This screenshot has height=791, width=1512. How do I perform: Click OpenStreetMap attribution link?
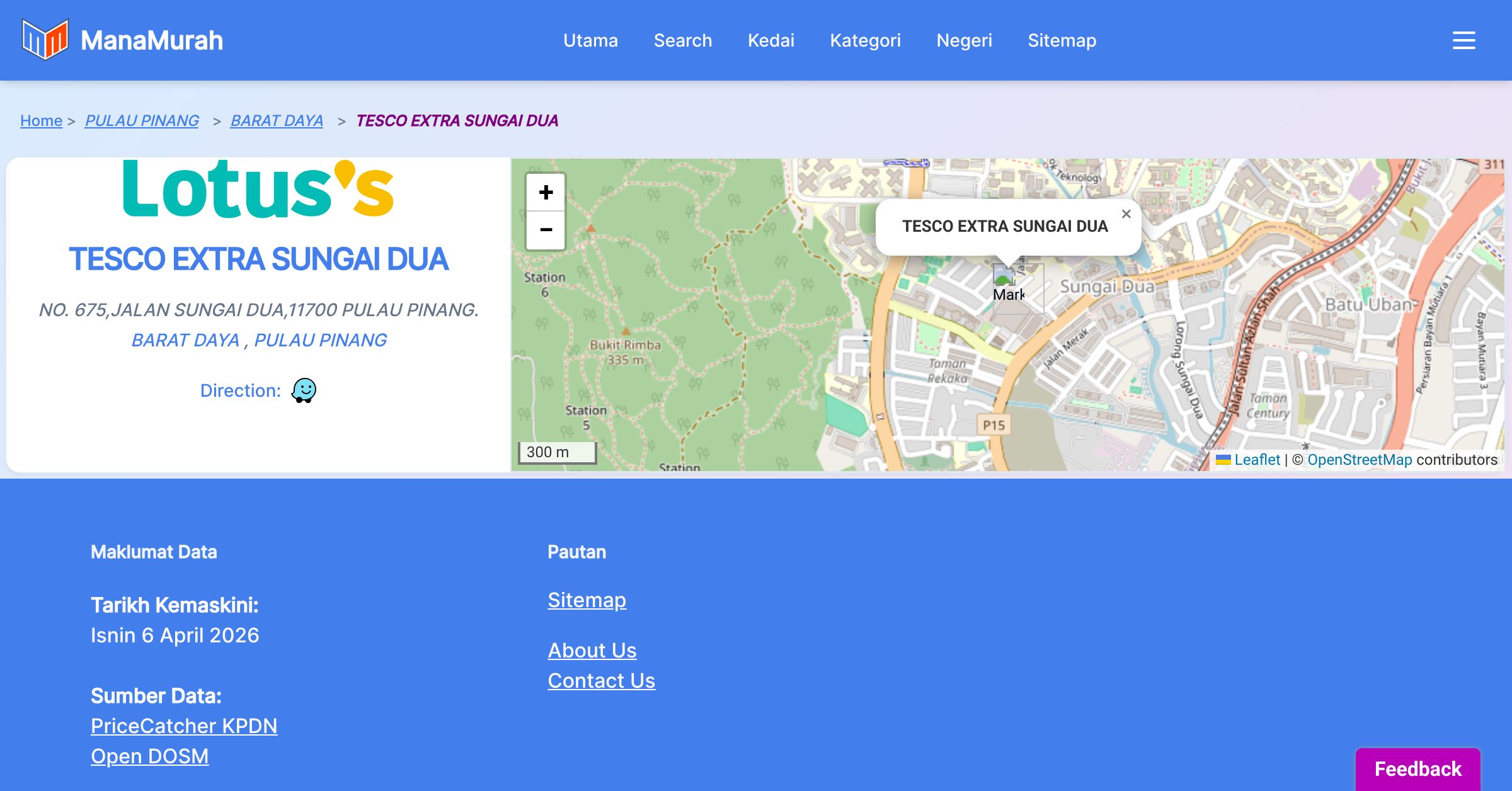point(1359,460)
